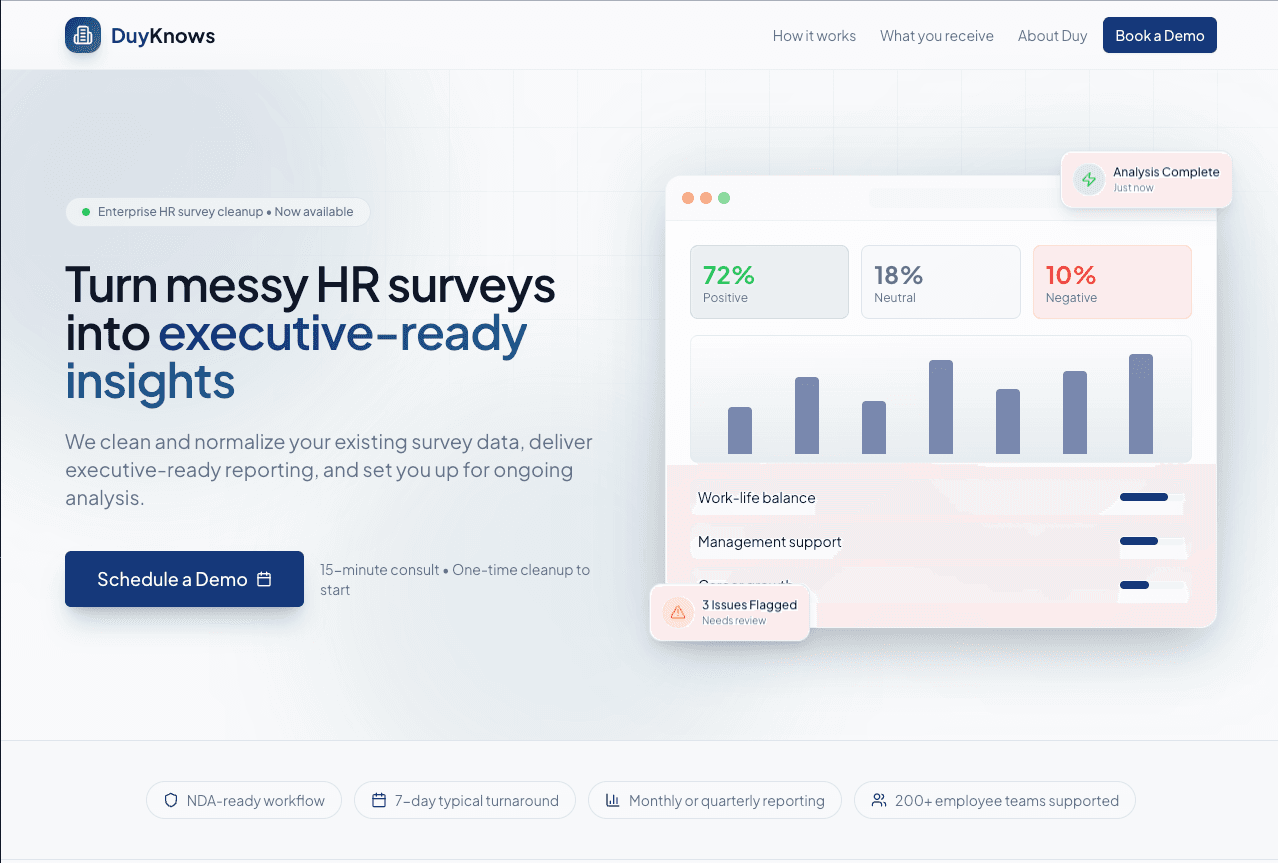
Task: Toggle the green status dot in availability badge
Action: point(85,212)
